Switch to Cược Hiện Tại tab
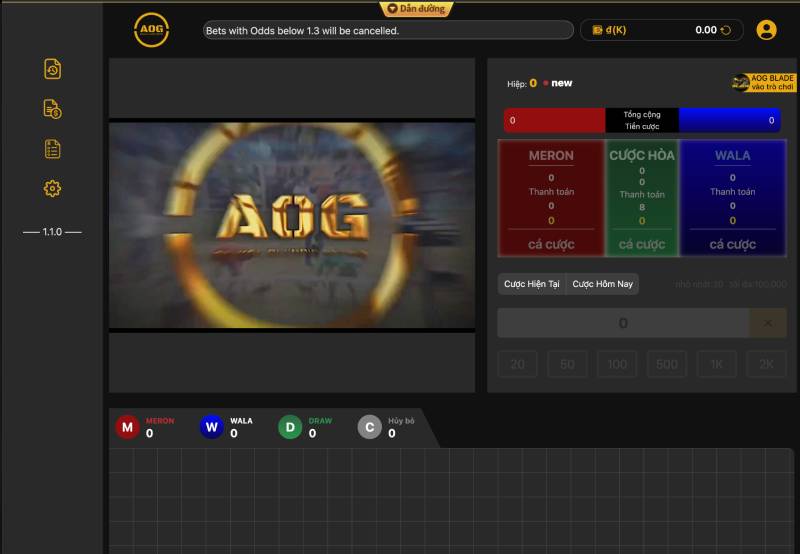This screenshot has width=800, height=554. click(x=532, y=284)
